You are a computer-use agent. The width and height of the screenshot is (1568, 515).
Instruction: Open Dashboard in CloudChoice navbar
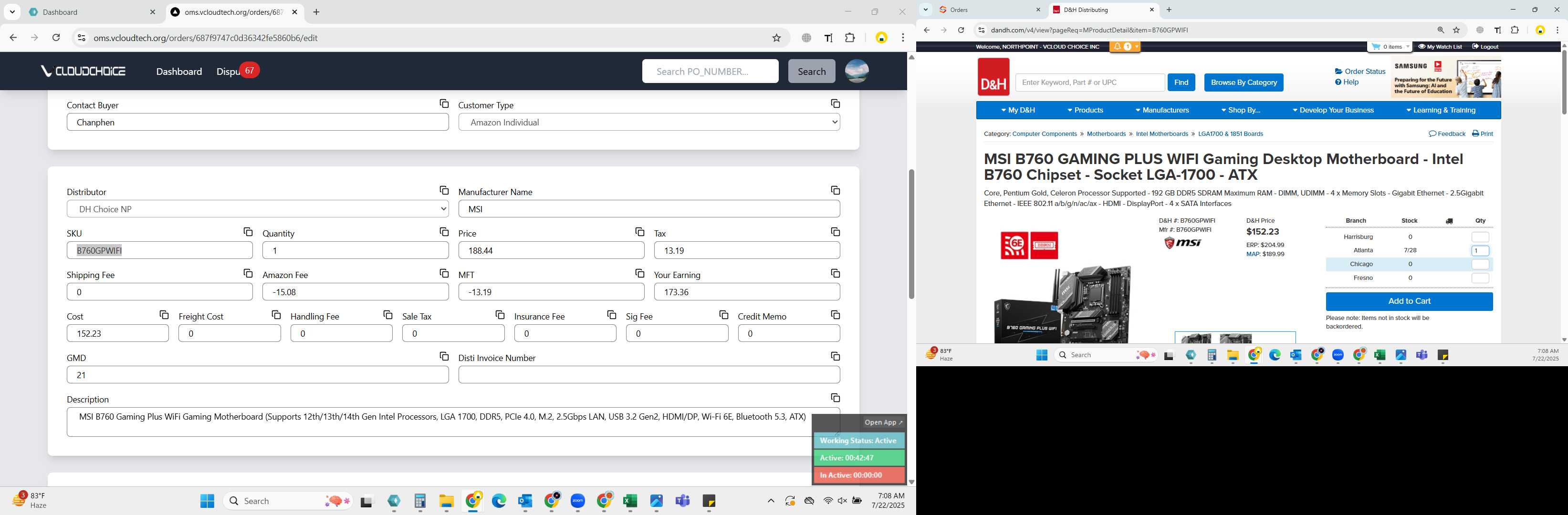coord(179,72)
